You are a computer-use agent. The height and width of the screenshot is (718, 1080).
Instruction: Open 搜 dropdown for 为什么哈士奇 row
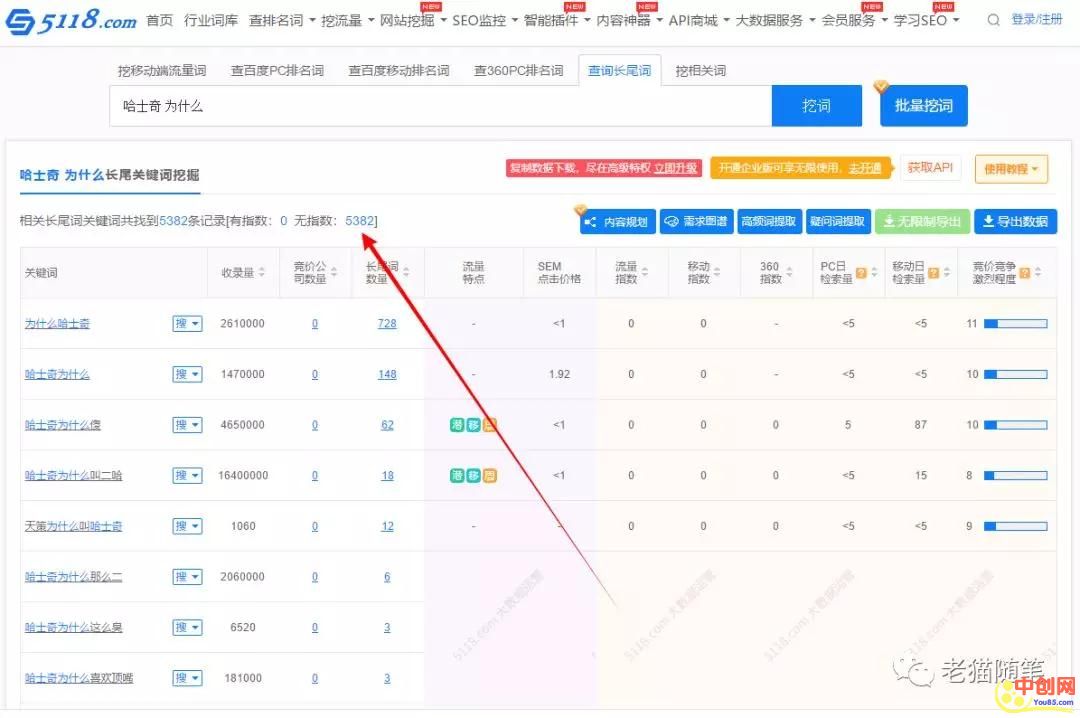point(187,324)
